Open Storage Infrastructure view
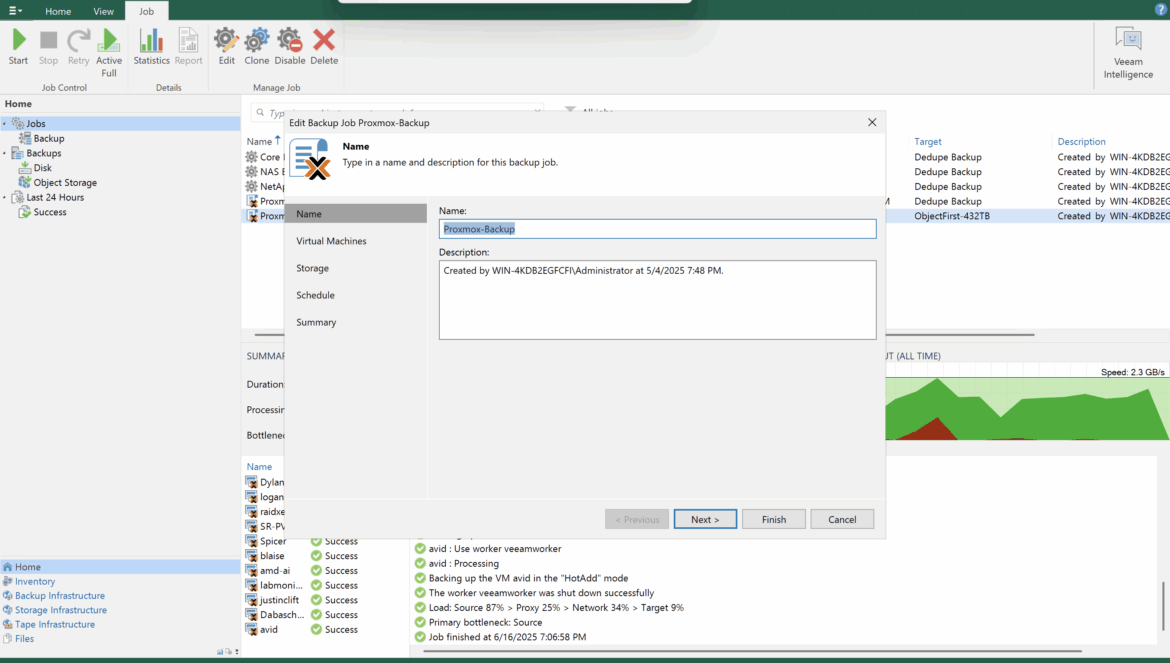Screen dimensions: 1170x663 tap(60, 610)
